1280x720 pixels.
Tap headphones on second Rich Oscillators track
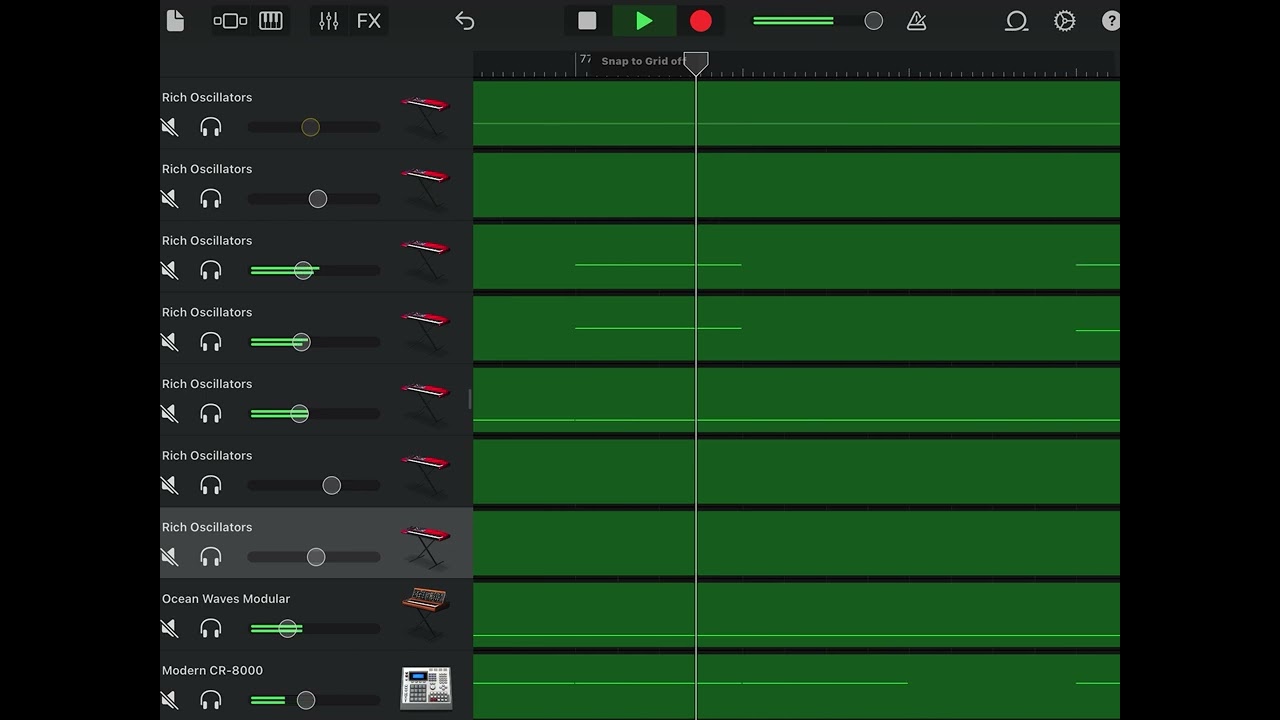(211, 199)
